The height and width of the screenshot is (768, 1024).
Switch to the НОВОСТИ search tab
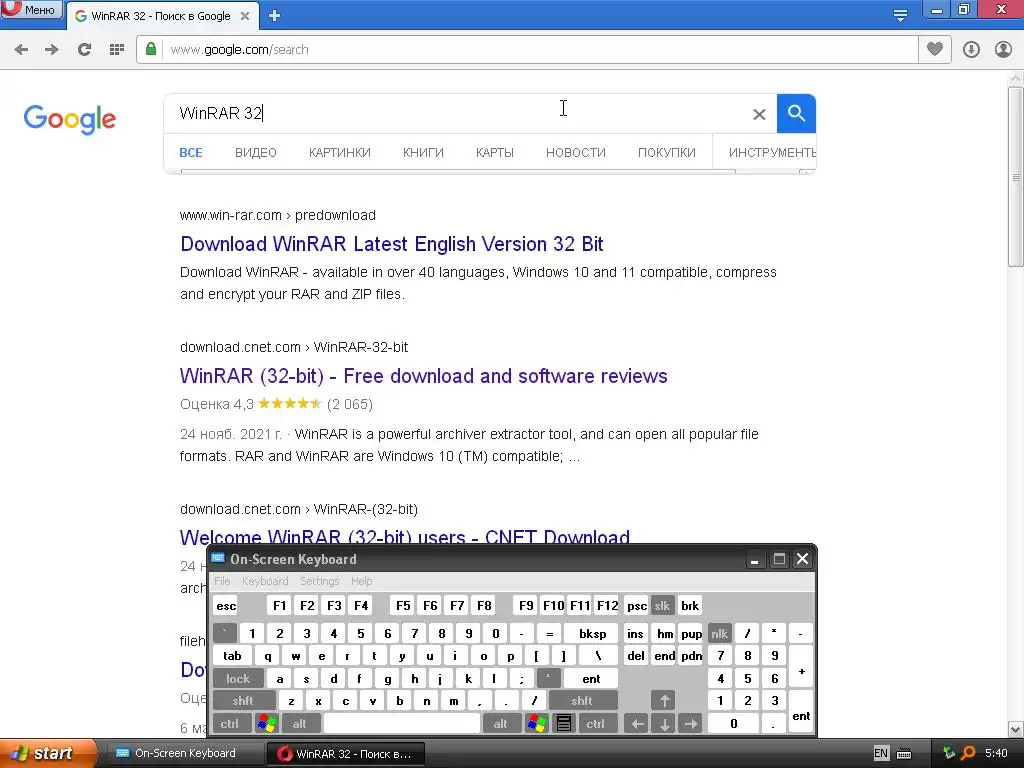[x=576, y=153]
